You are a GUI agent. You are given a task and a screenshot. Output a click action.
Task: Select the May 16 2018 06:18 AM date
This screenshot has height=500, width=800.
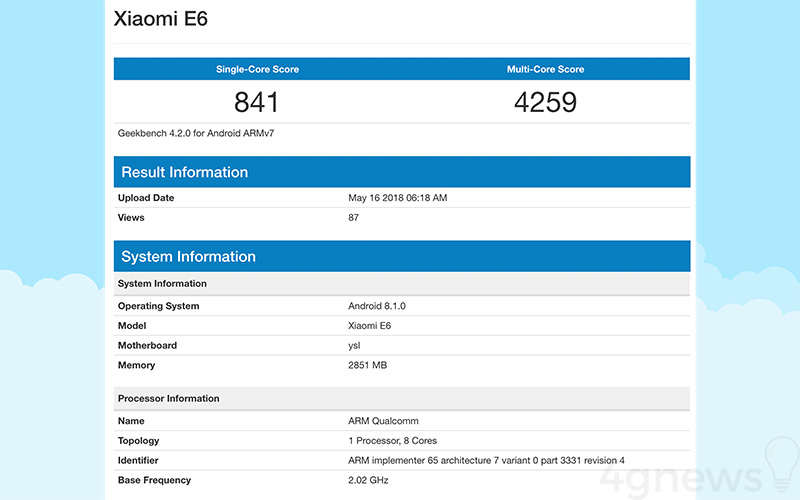(397, 197)
